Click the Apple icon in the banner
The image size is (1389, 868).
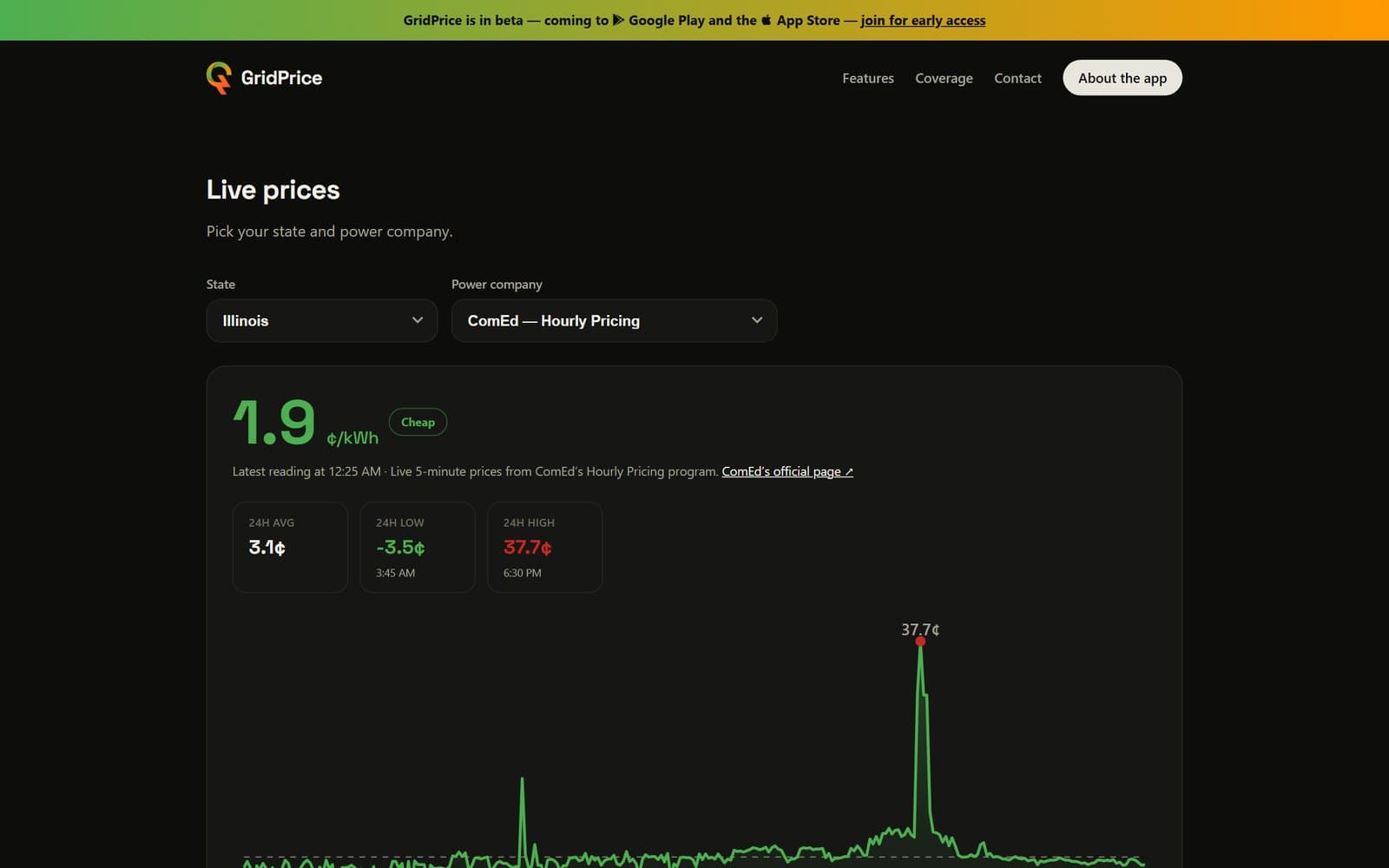pyautogui.click(x=767, y=20)
